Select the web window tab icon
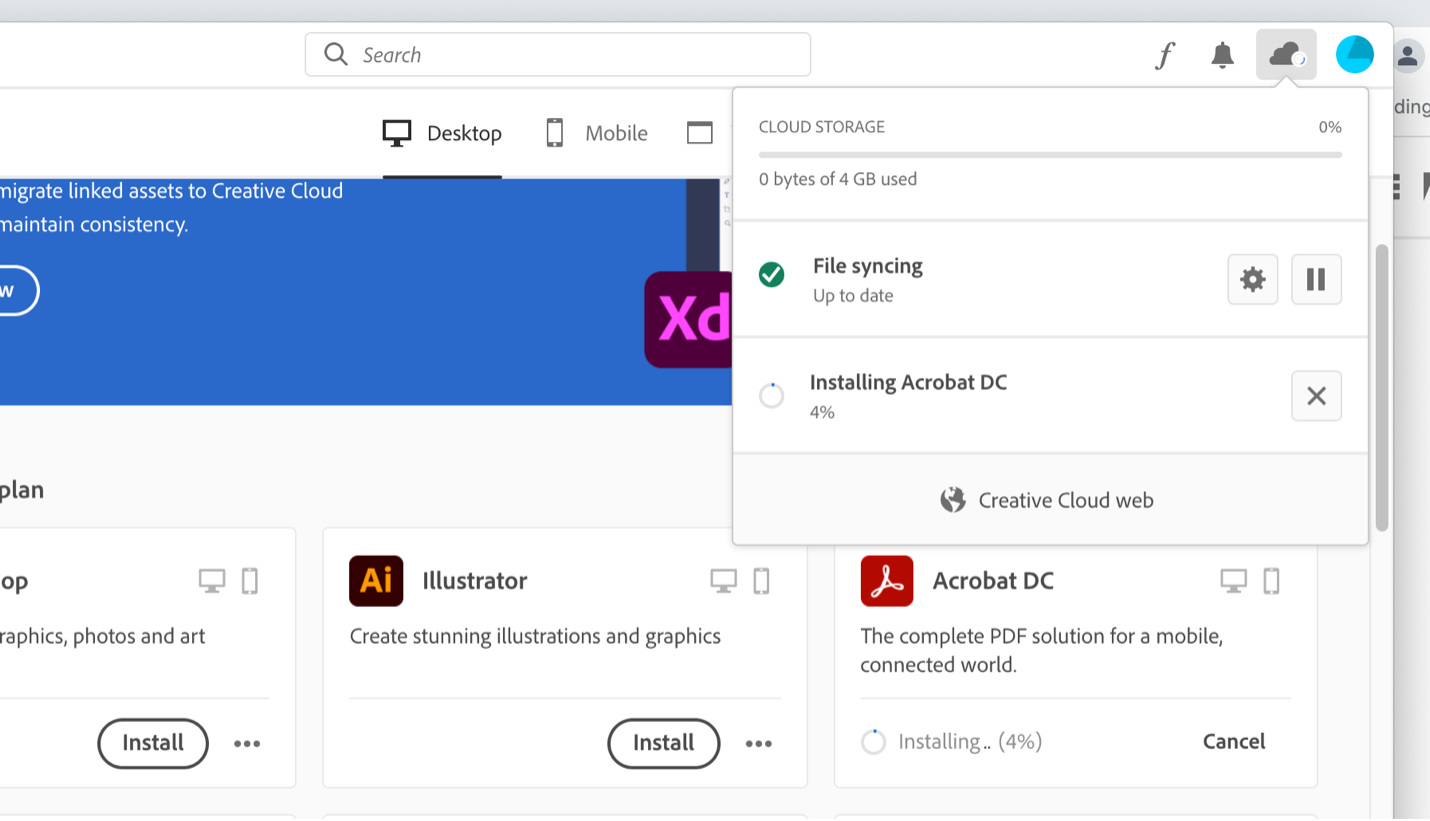The width and height of the screenshot is (1430, 821). click(700, 133)
